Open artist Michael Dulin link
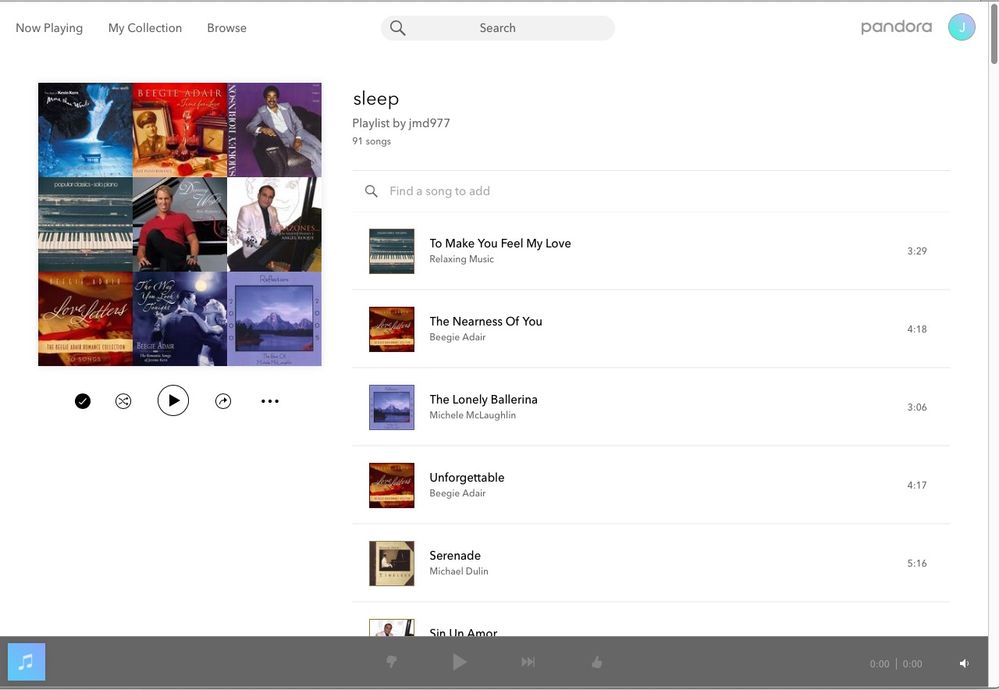Viewport: 999px width, 690px height. click(459, 571)
